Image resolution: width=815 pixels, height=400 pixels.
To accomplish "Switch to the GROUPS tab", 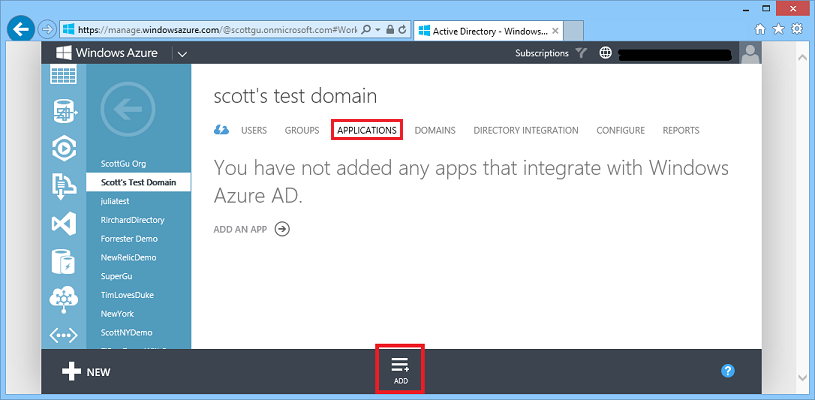I will click(302, 130).
